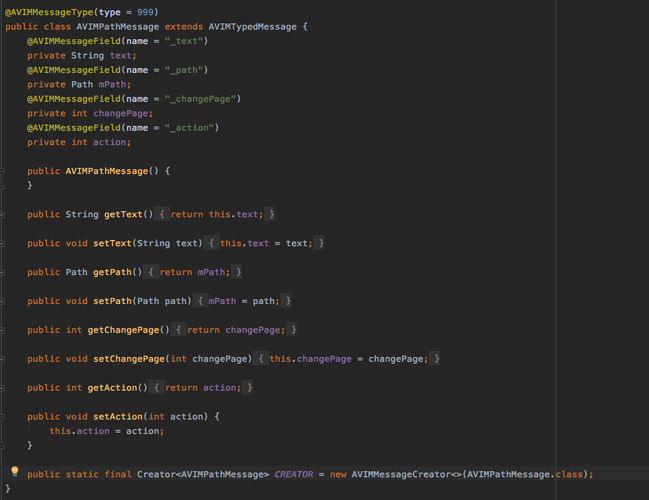649x500 pixels.
Task: Click folded body '{ mPath = path; }'
Action: 242,301
